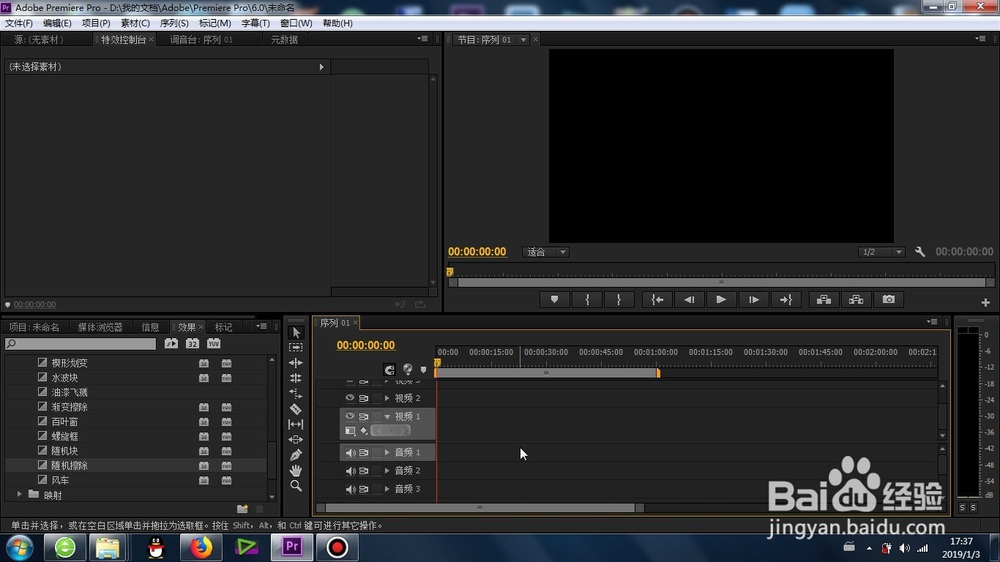Click program monitor Add Marker button

tap(554, 300)
